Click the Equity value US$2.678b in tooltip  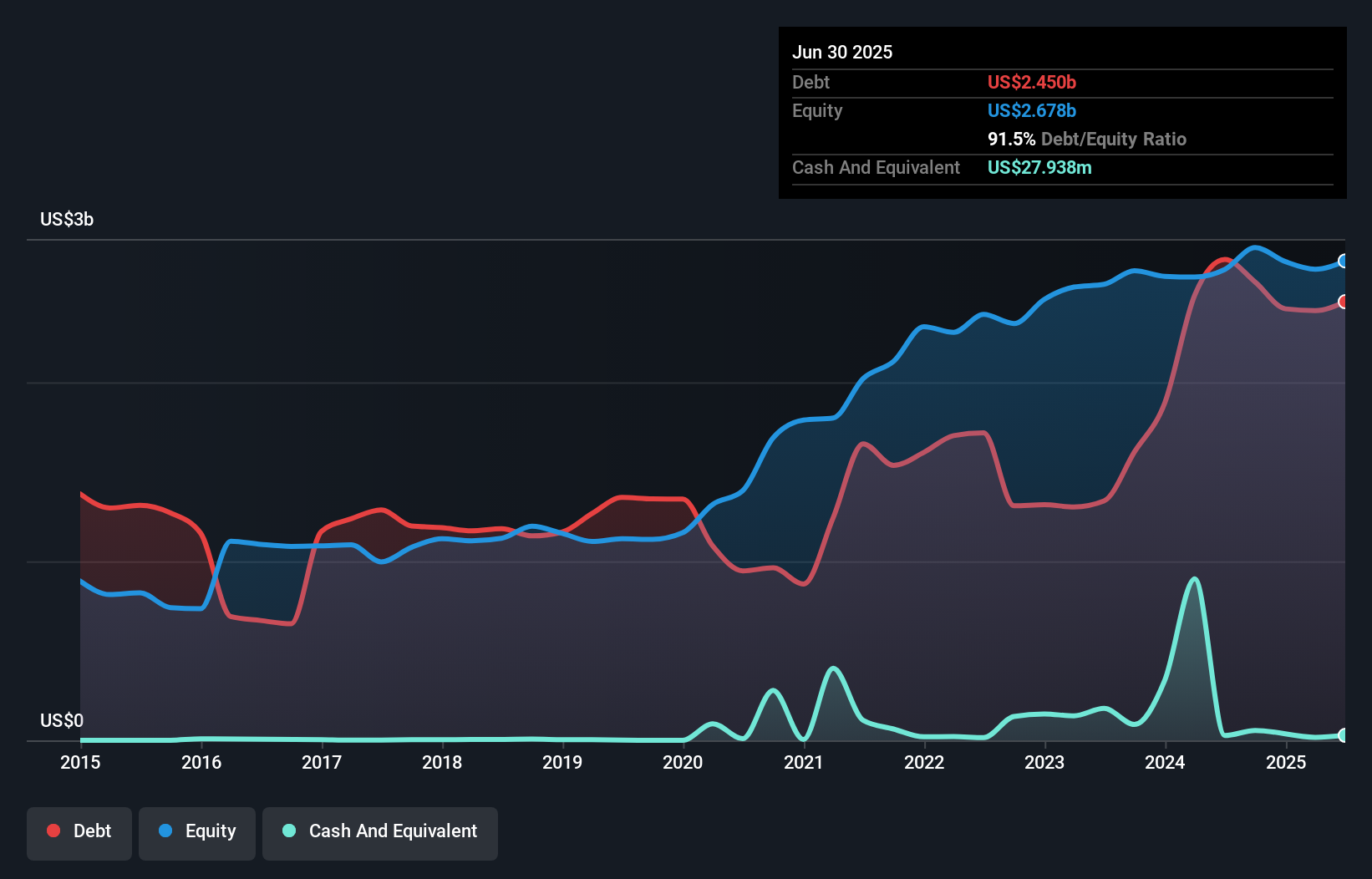tap(1032, 110)
